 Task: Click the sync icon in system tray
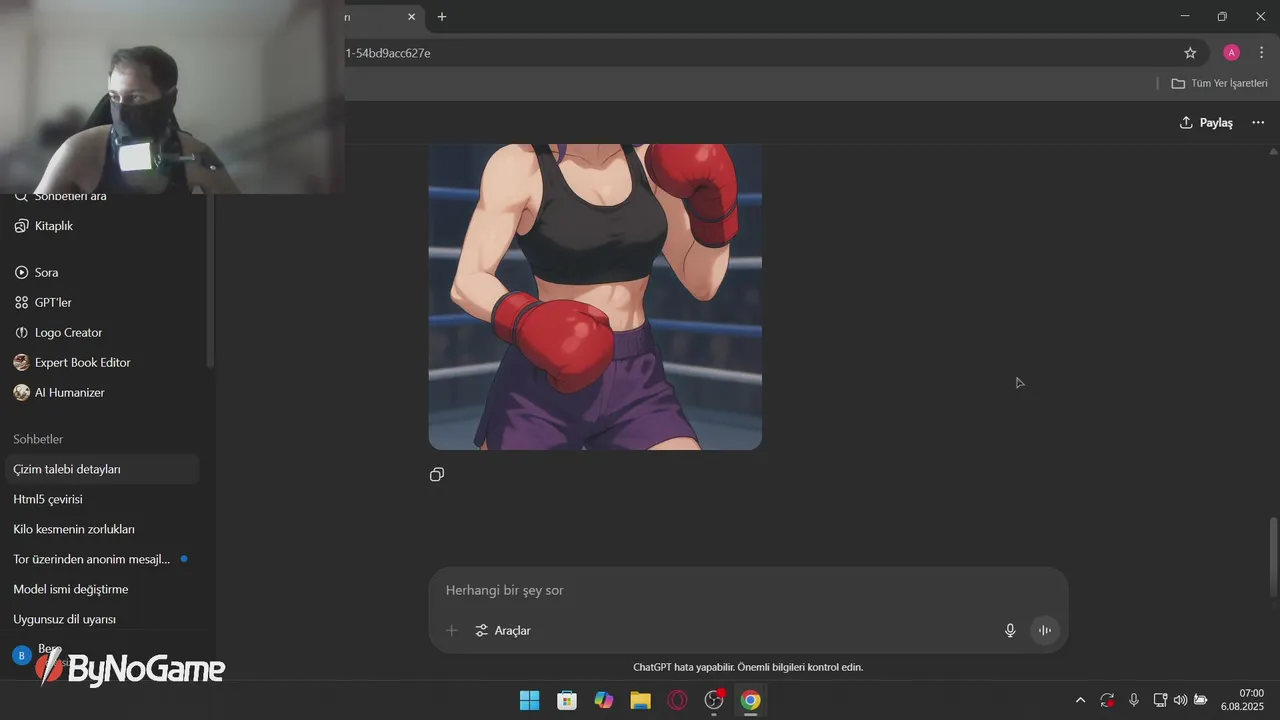click(1107, 700)
